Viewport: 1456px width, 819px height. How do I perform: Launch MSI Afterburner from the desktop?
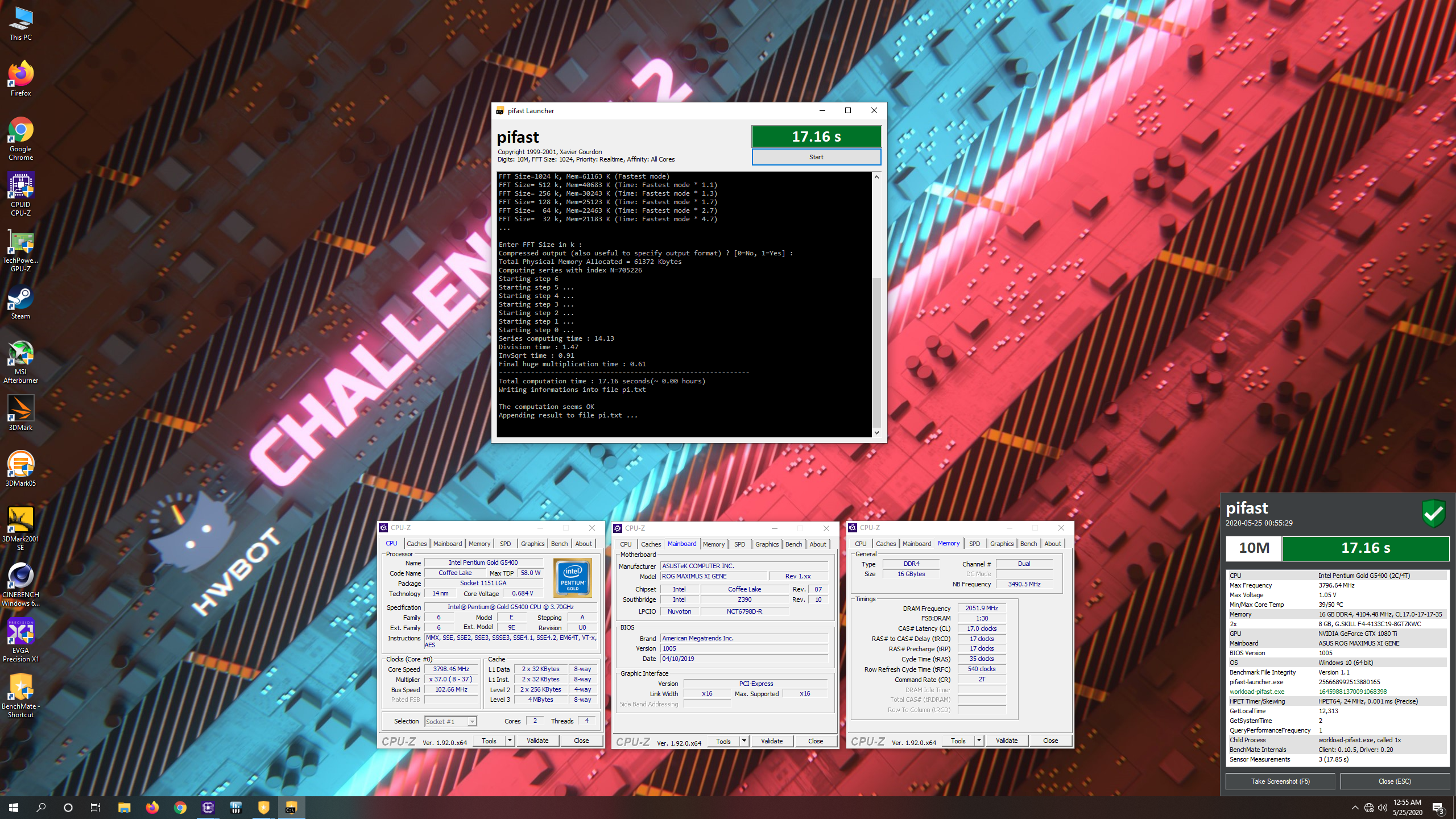pyautogui.click(x=20, y=362)
